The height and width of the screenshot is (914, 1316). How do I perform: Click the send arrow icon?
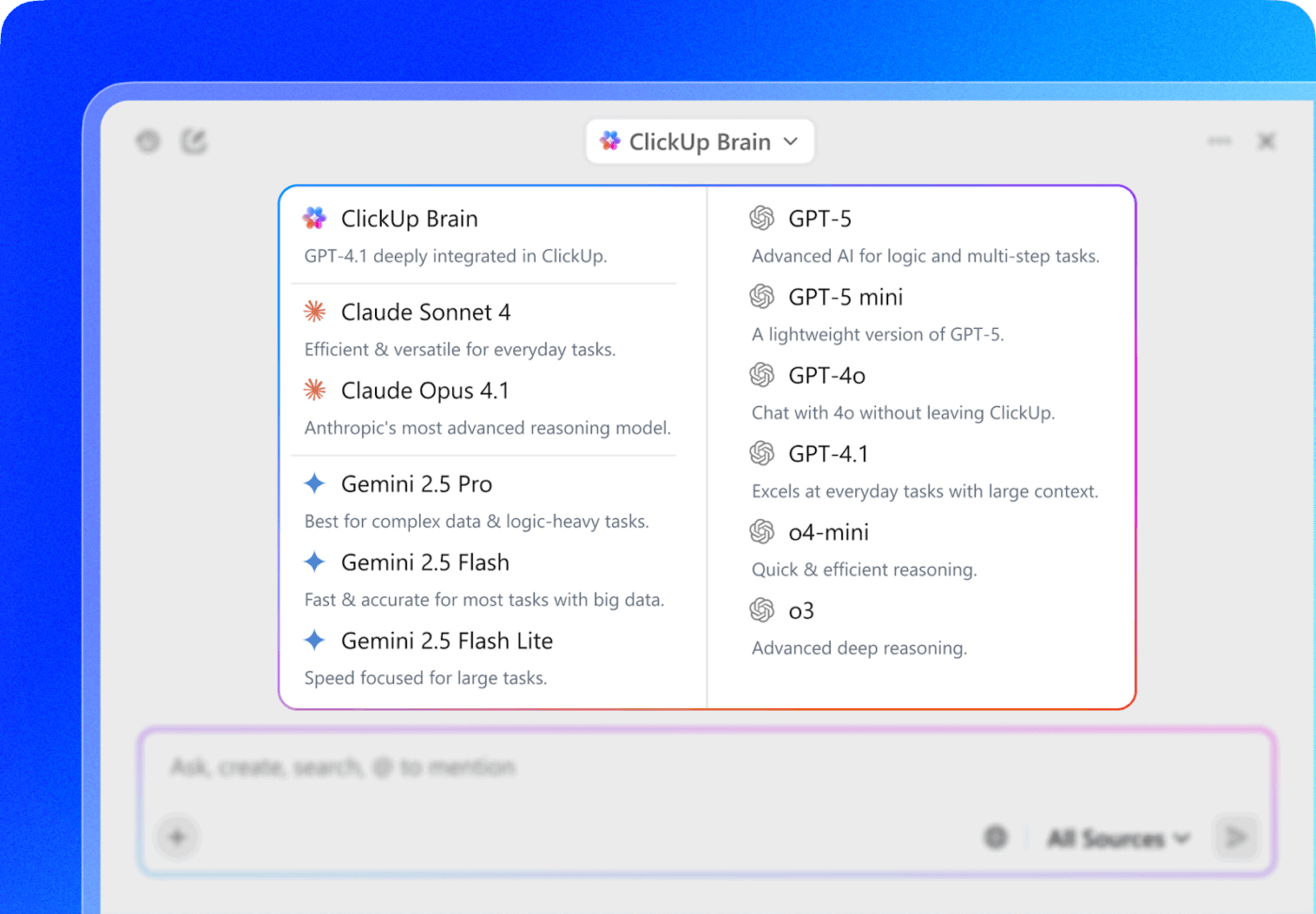pyautogui.click(x=1237, y=836)
